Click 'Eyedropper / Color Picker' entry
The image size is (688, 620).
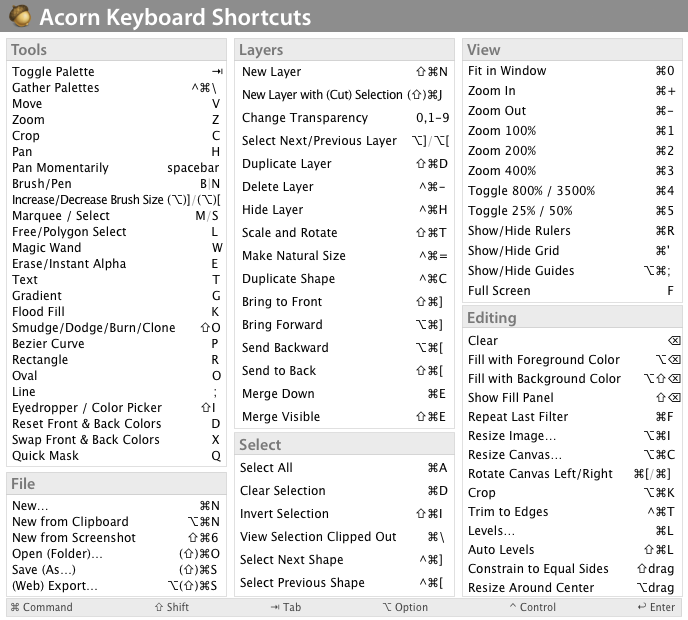116,408
